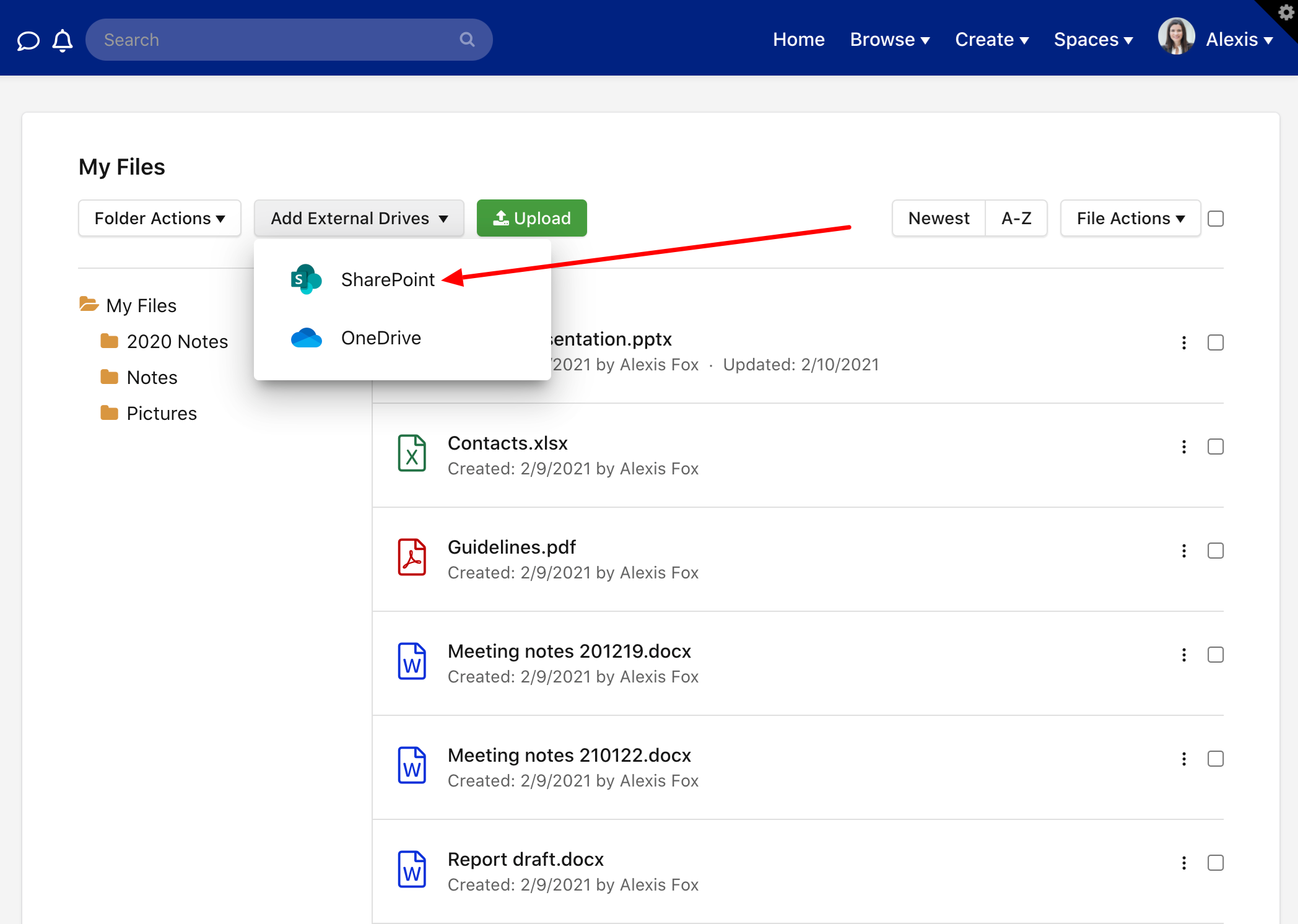This screenshot has width=1298, height=924.
Task: Check the box for the .pptx file
Action: click(1216, 343)
